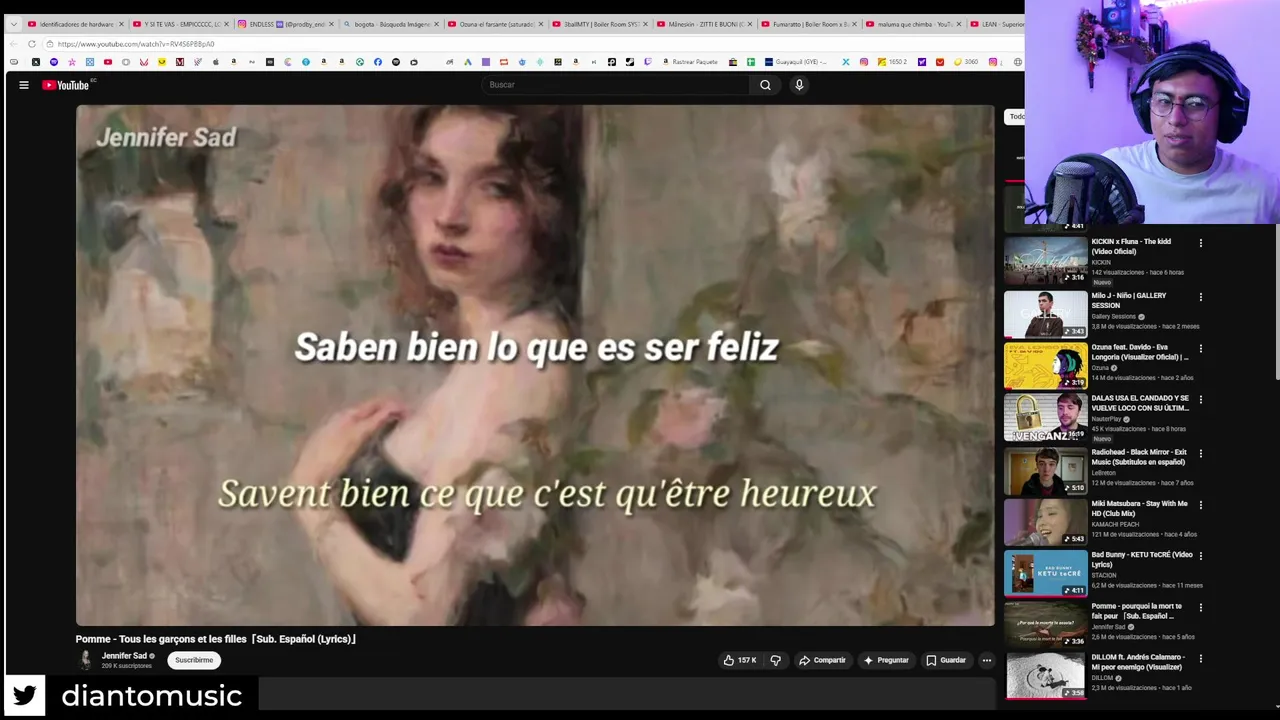Open the Jennifer Sad channel avatar
This screenshot has height=720, width=1280.
85,660
